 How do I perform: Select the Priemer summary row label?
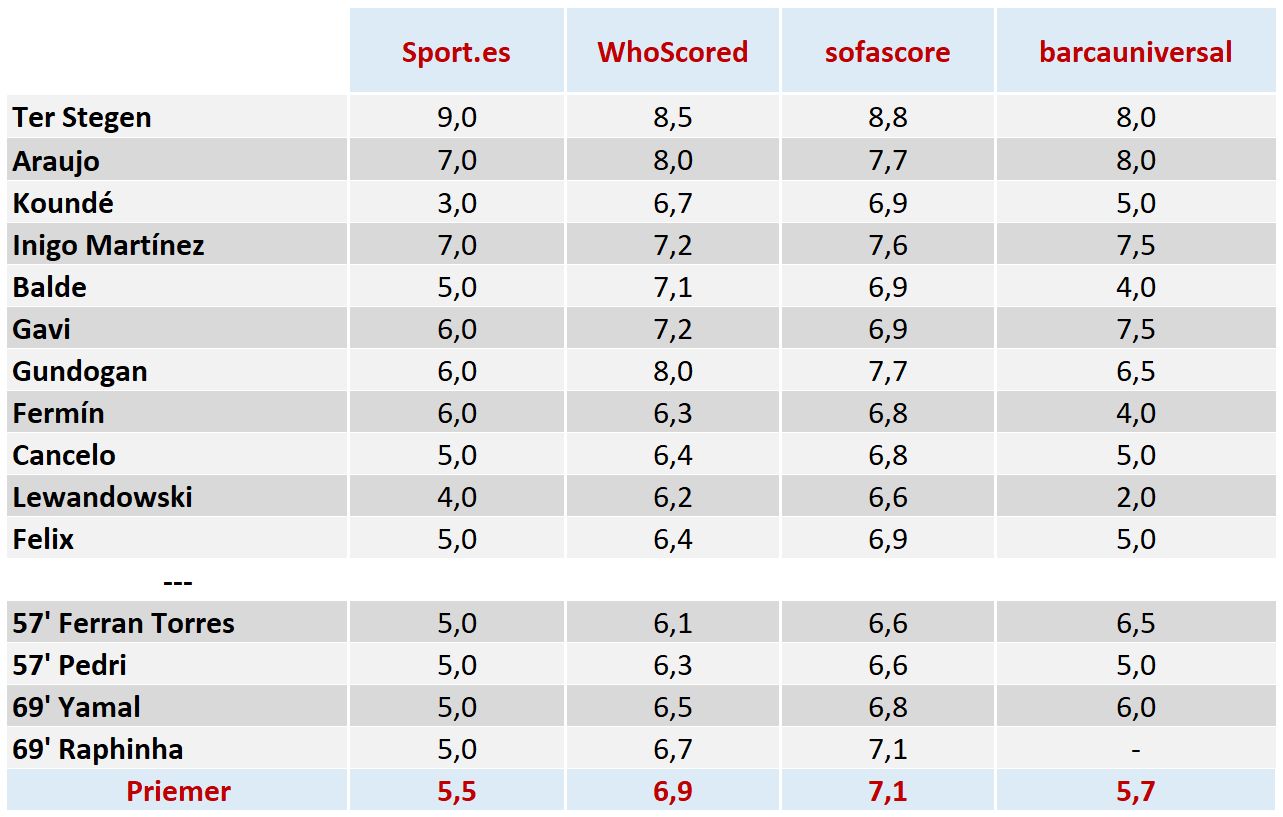pyautogui.click(x=178, y=791)
